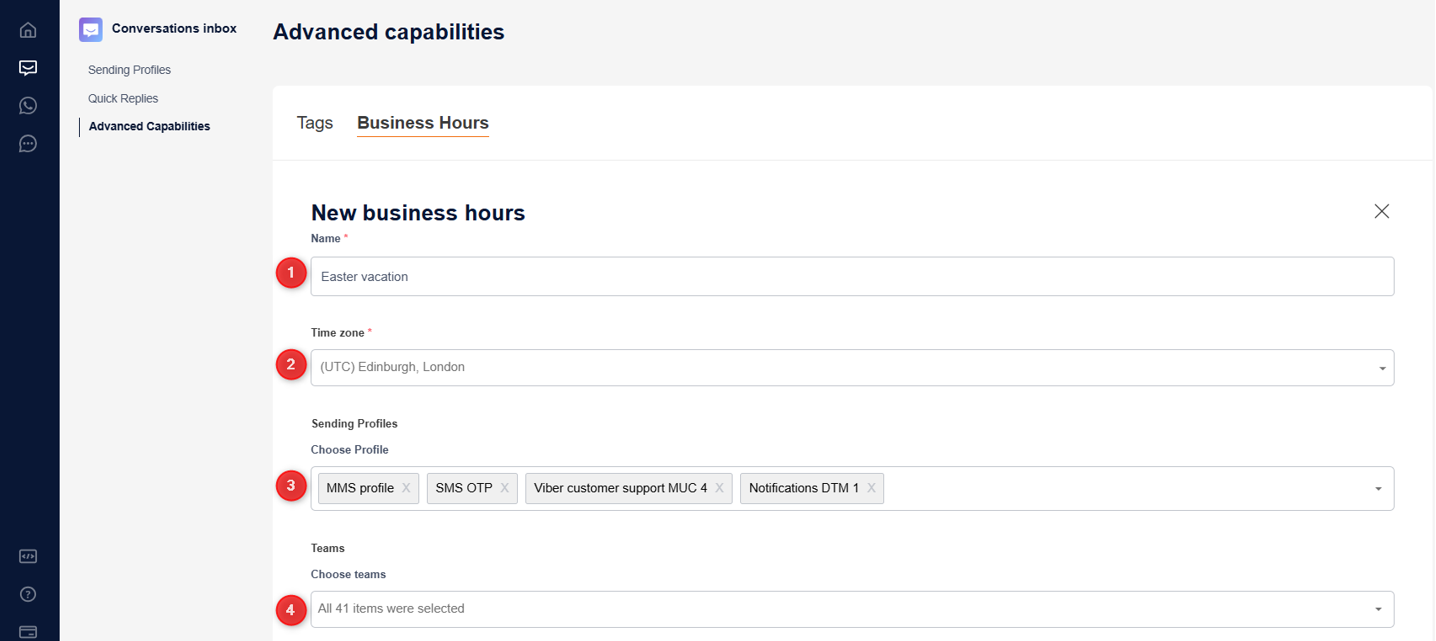This screenshot has height=641, width=1436.
Task: Open the WhatsApp icon in left sidebar
Action: tap(28, 106)
